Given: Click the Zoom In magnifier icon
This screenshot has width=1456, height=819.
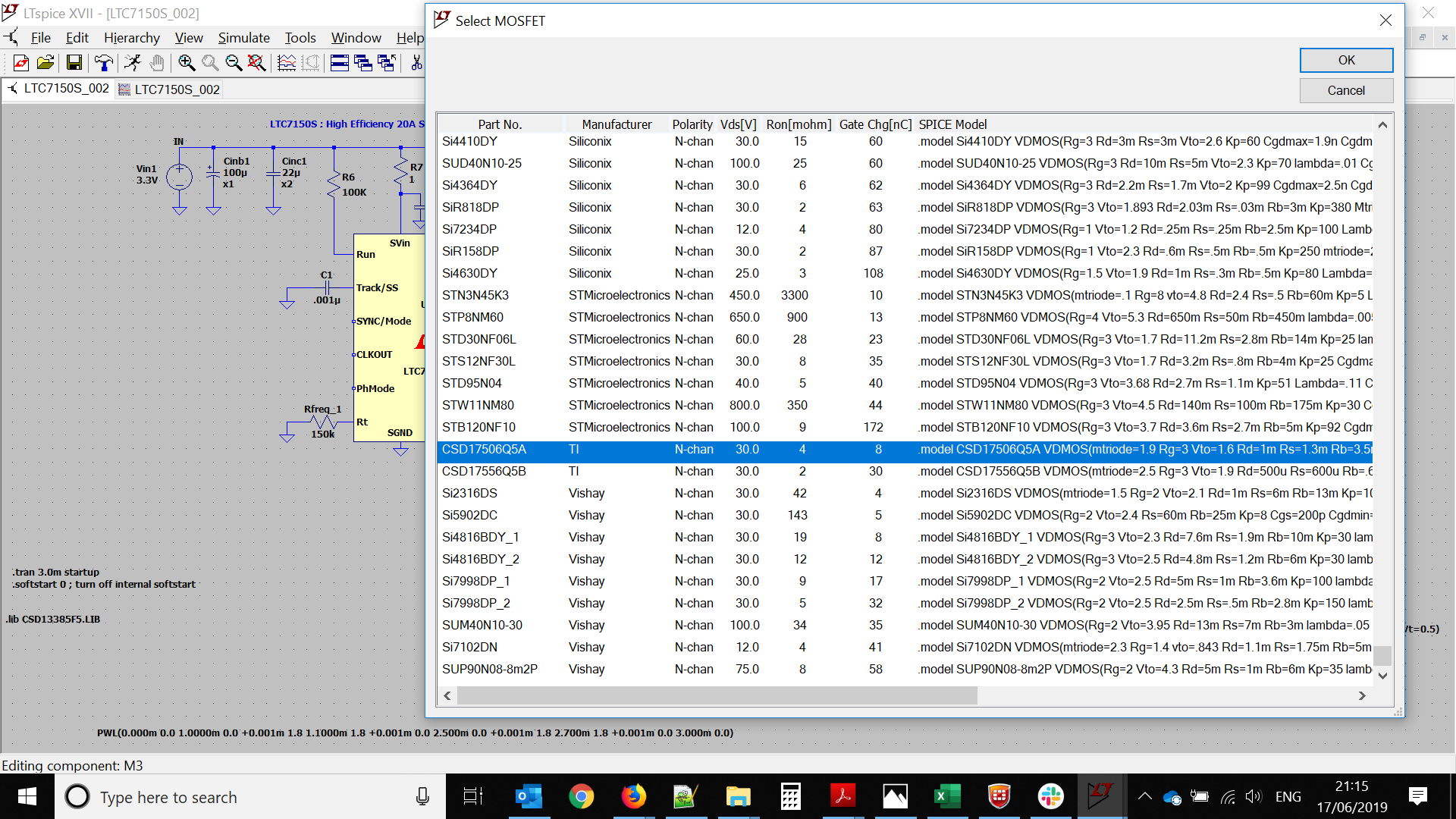Looking at the screenshot, I should click(x=187, y=63).
